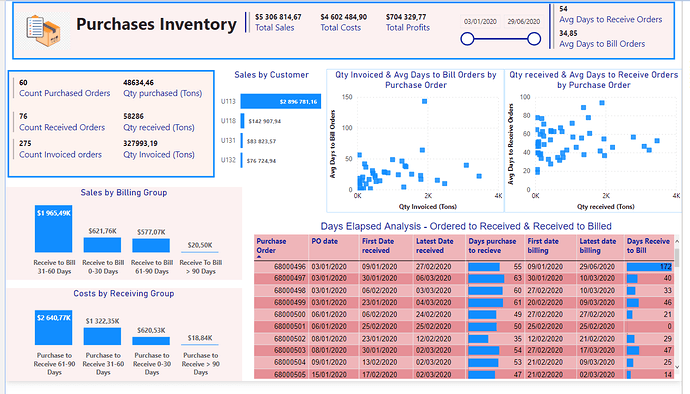Sort table by PO date header
This screenshot has height=394, width=690.
pyautogui.click(x=325, y=241)
